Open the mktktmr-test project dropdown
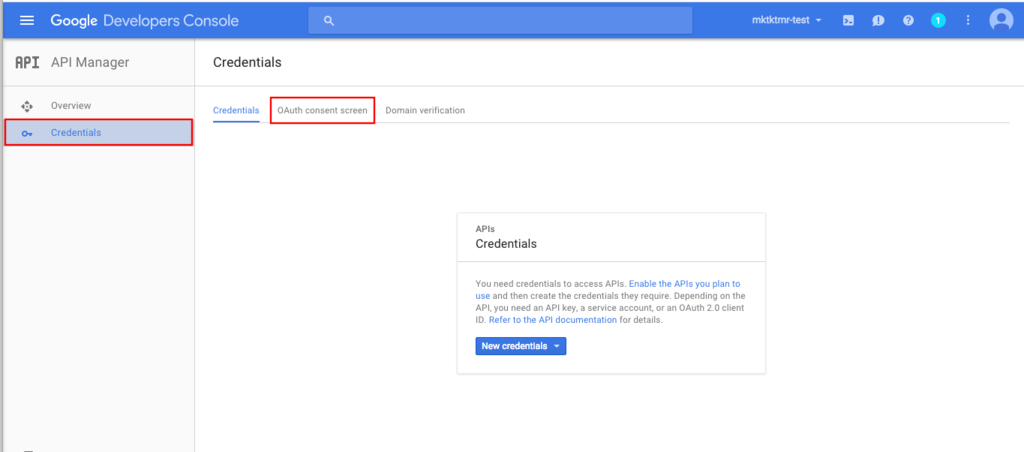1024x452 pixels. [x=787, y=20]
